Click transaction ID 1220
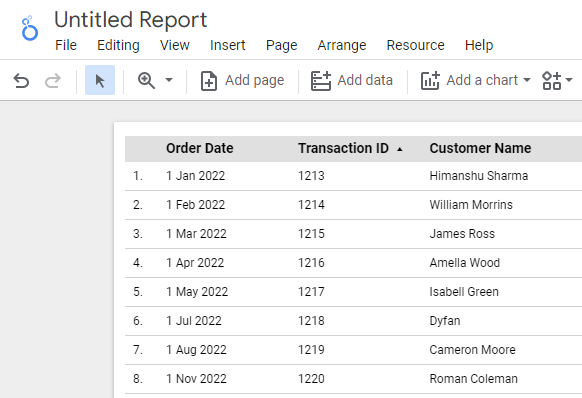582x398 pixels. tap(311, 378)
